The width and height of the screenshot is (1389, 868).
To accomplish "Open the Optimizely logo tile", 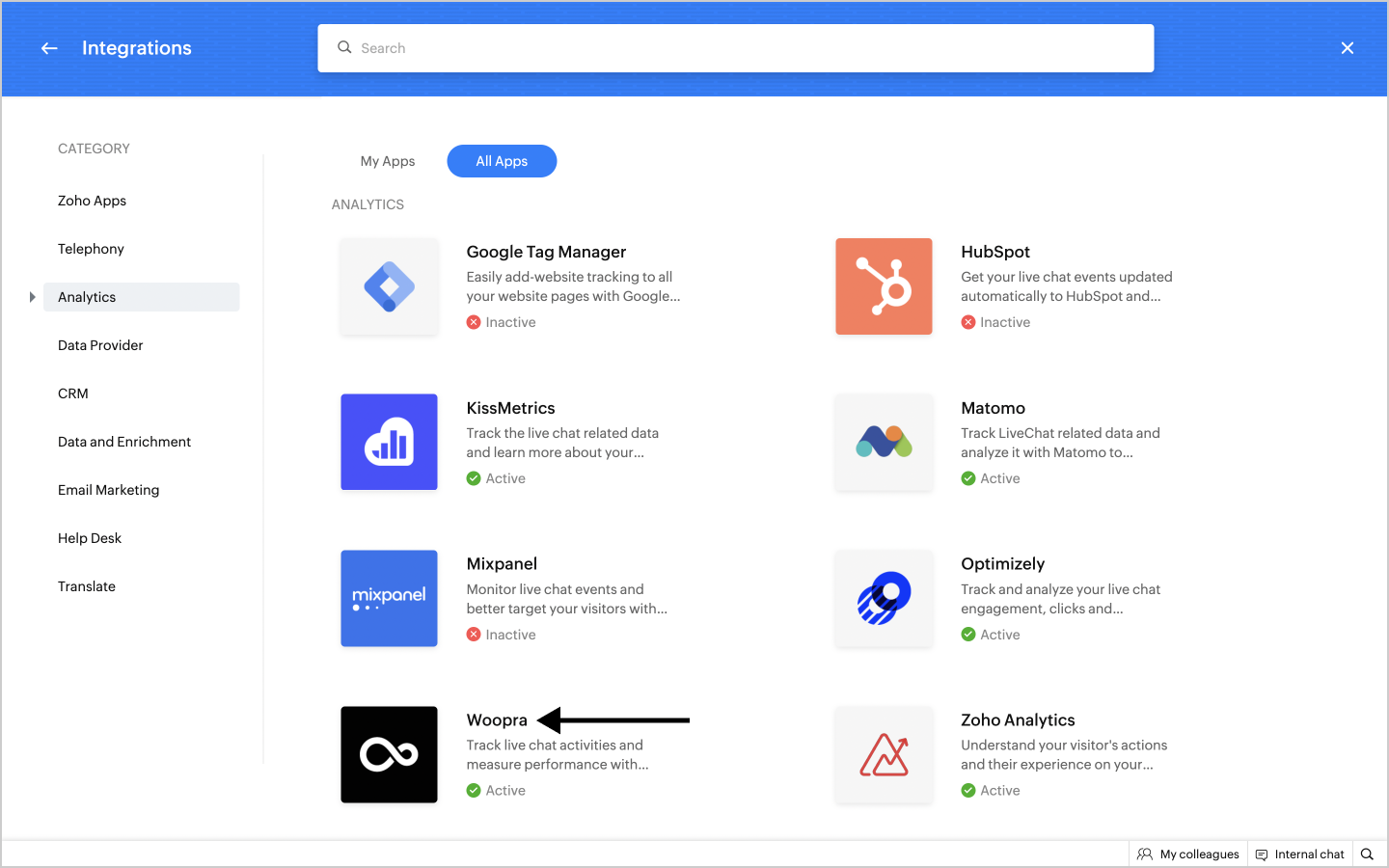I will [884, 598].
